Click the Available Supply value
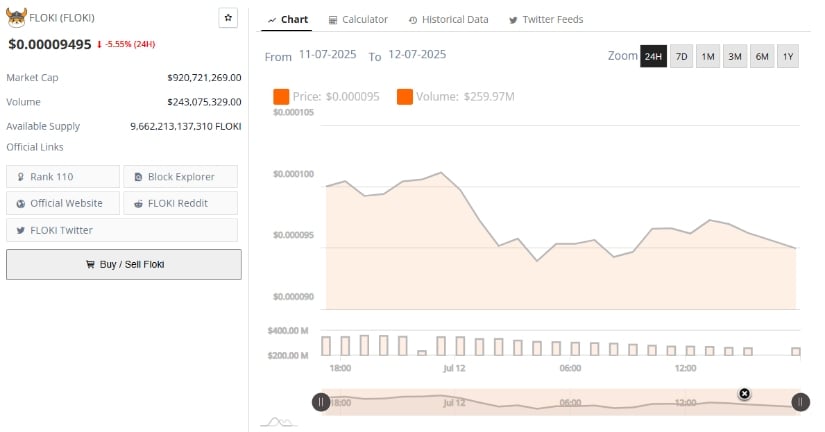 (x=186, y=126)
